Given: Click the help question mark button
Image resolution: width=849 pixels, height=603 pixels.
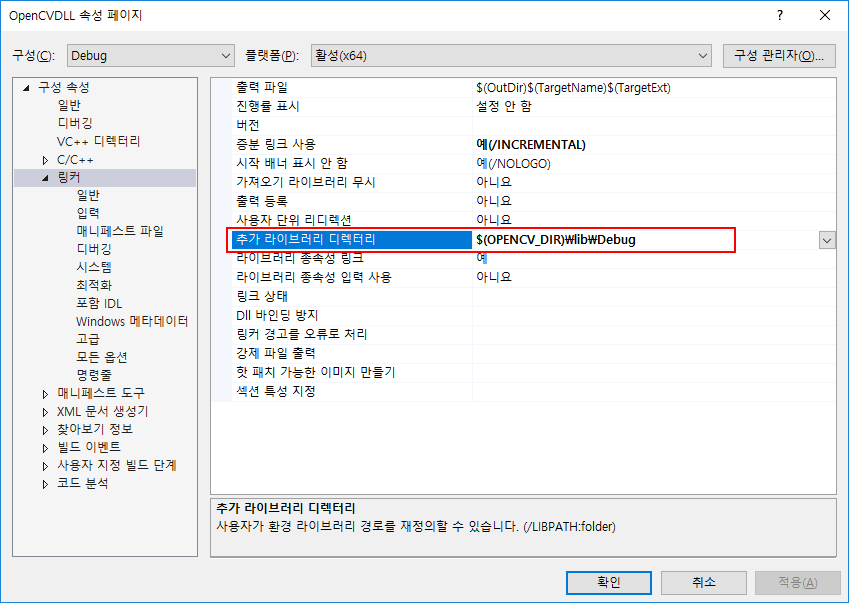Looking at the screenshot, I should click(780, 15).
